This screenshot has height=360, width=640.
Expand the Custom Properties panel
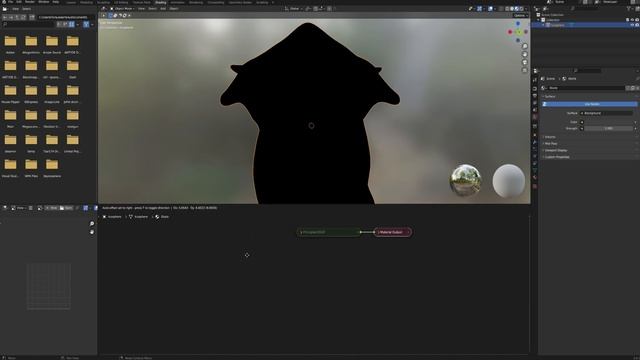[557, 157]
